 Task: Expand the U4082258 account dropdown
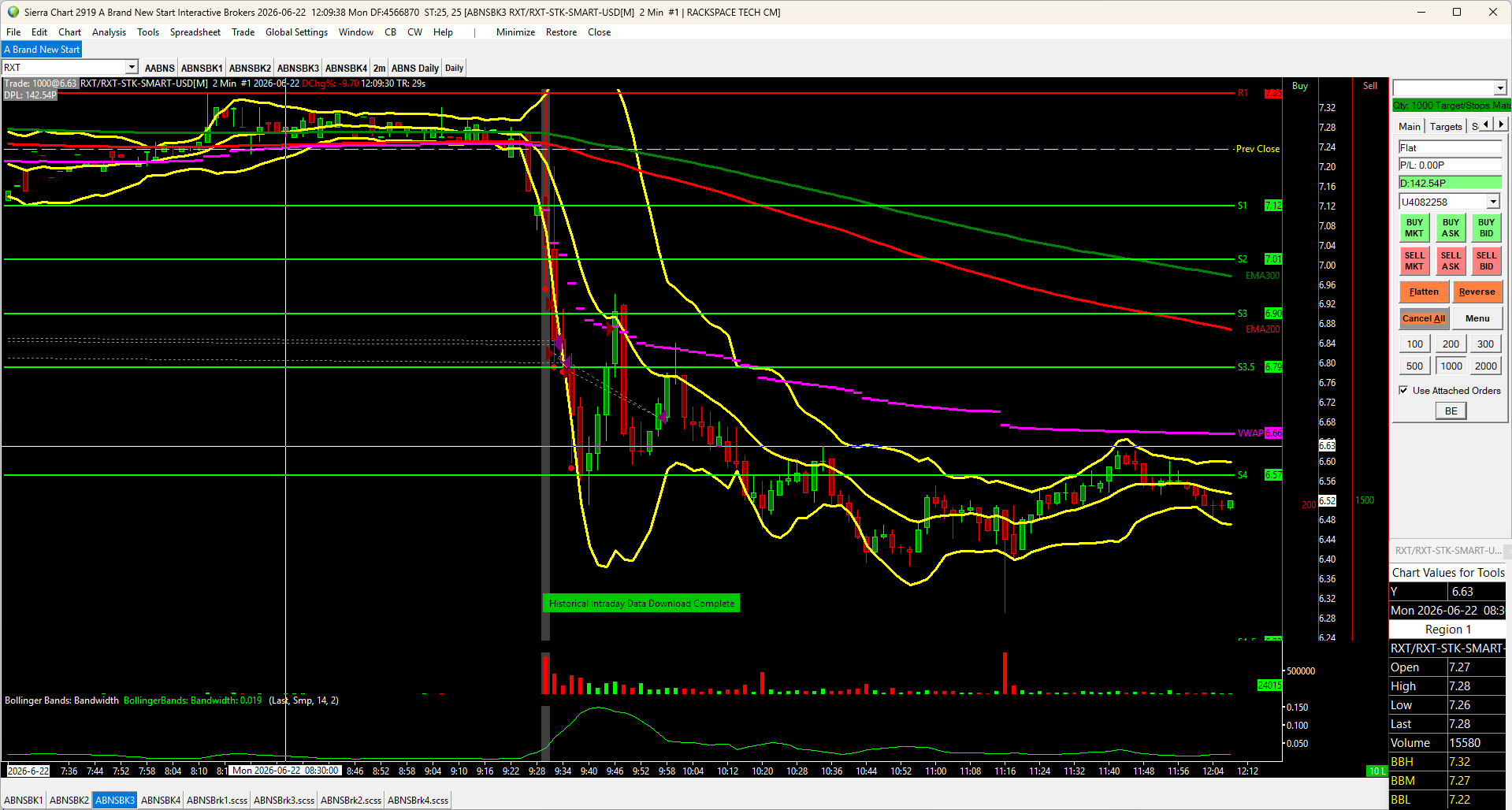pos(1492,202)
